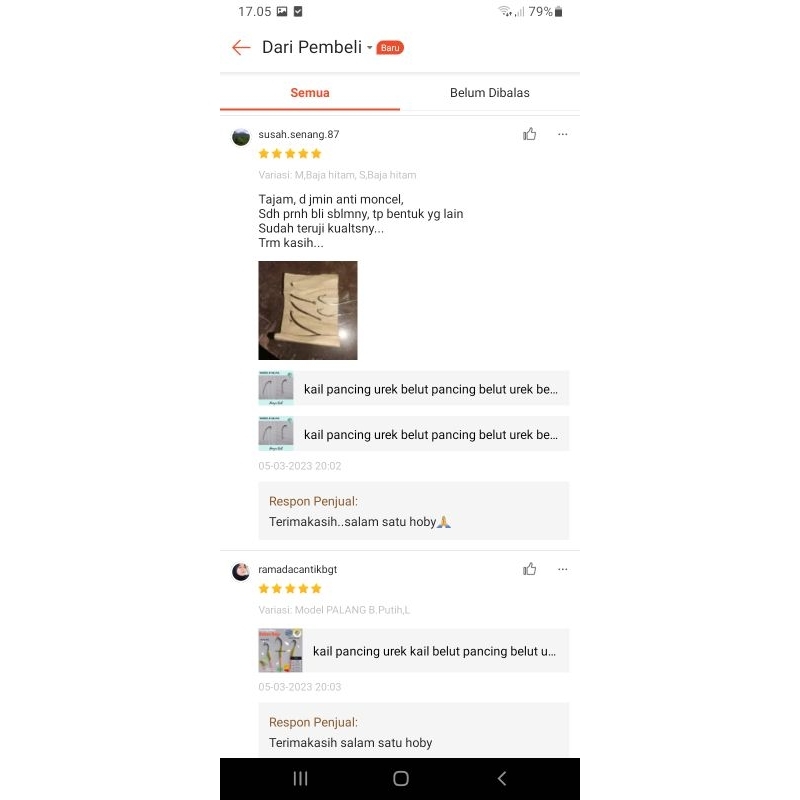Viewport: 800px width, 800px height.
Task: Tap the susah.senang.87 username
Action: (298, 134)
